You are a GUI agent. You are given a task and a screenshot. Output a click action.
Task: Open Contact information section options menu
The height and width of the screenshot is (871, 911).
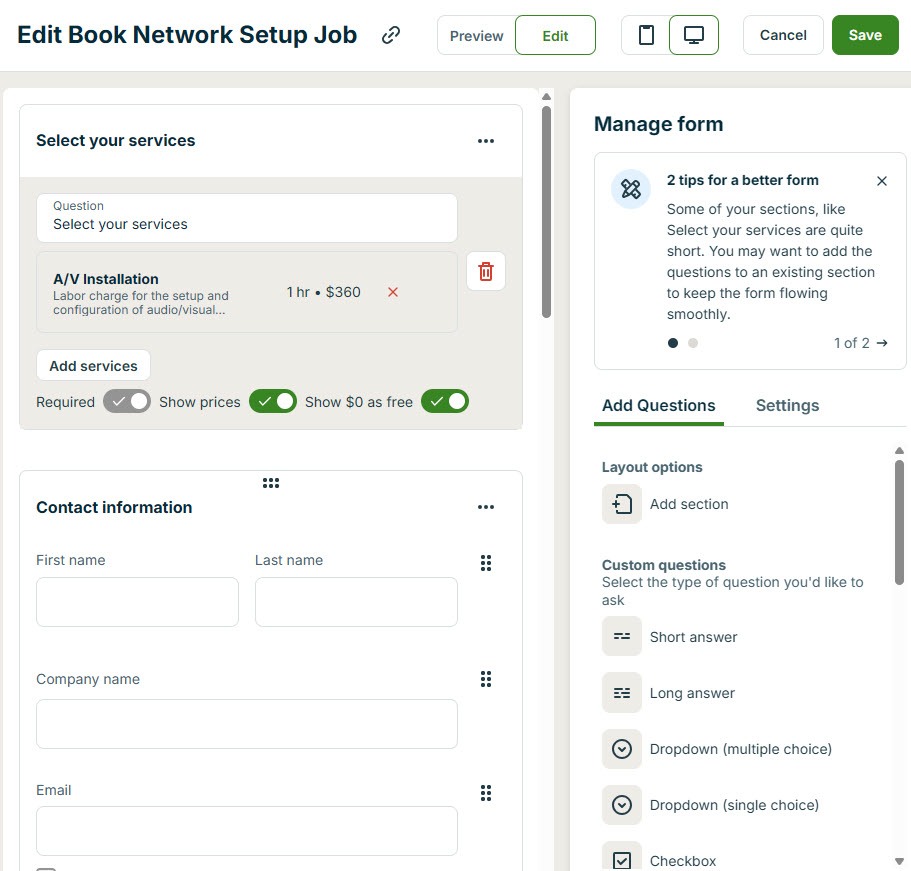point(486,507)
